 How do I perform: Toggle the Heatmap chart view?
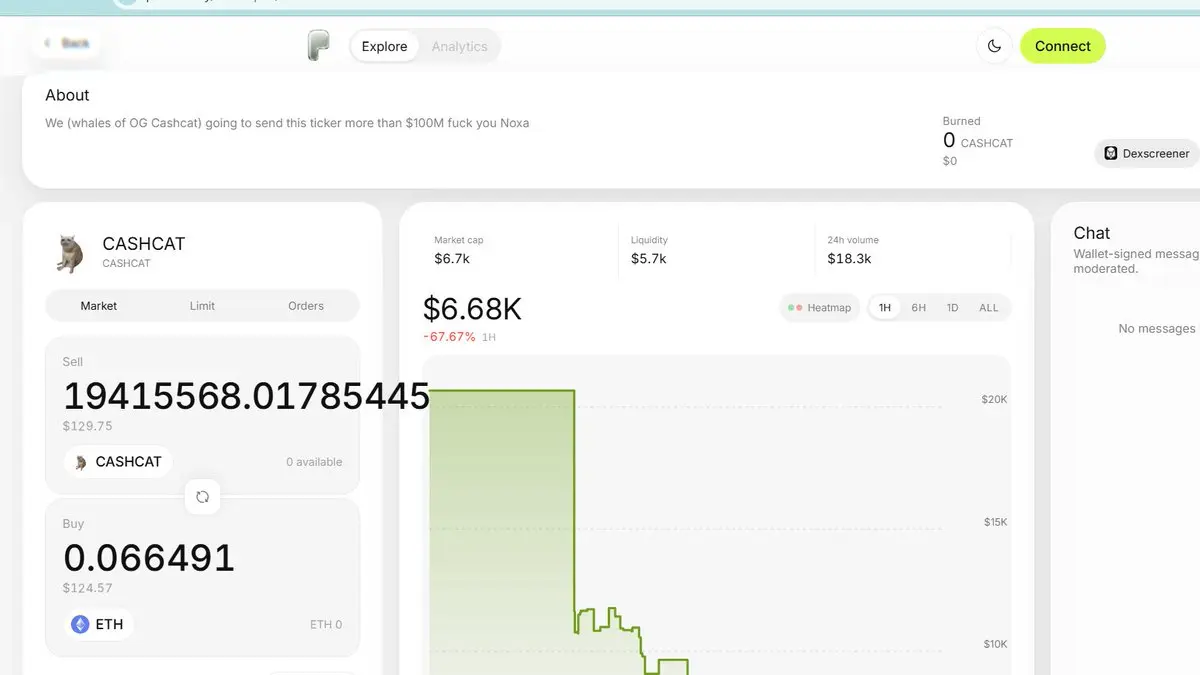tap(820, 308)
